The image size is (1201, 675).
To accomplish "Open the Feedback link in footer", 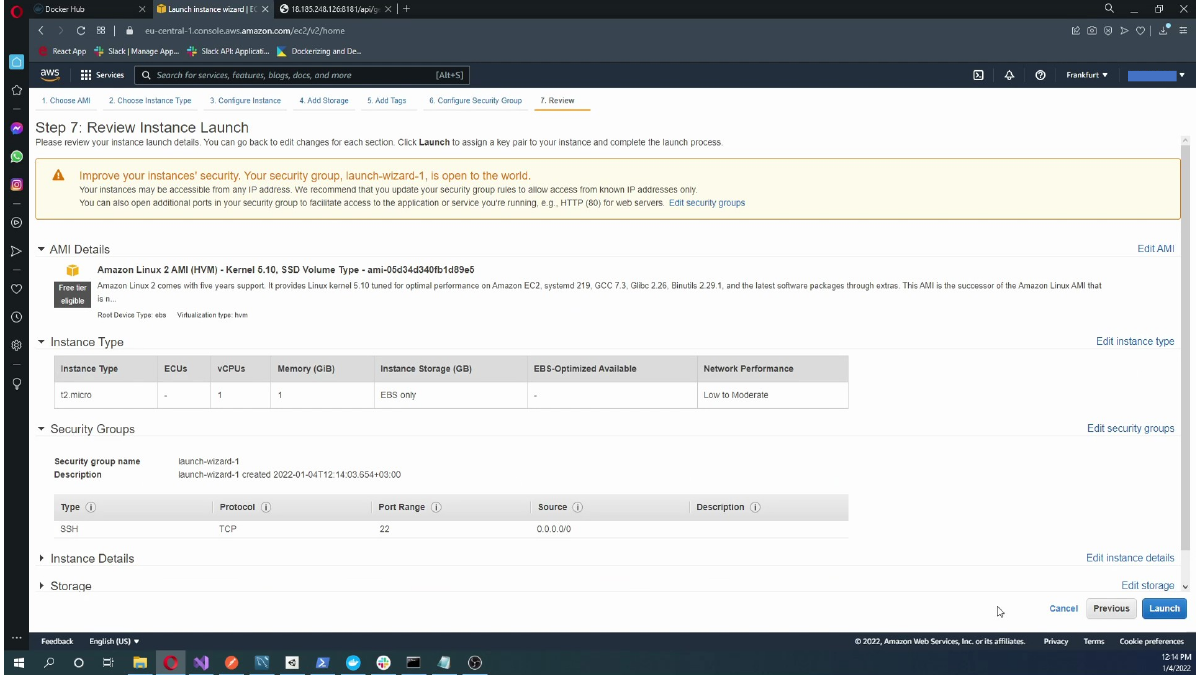I will tap(57, 642).
